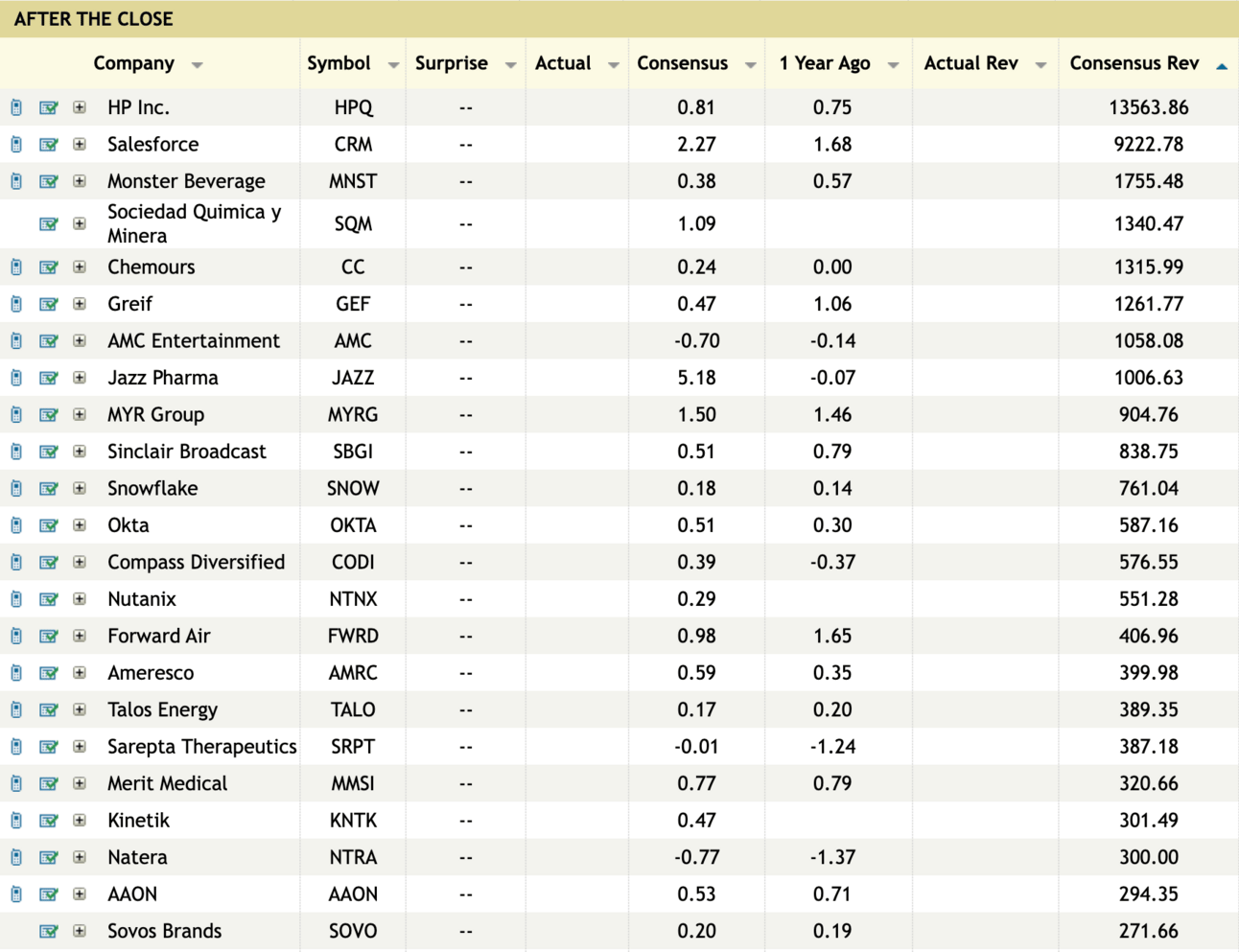Screen dimensions: 1239x952
Task: Click the calendar icon for Sociedad Quimica y Minera
Action: coord(49,224)
